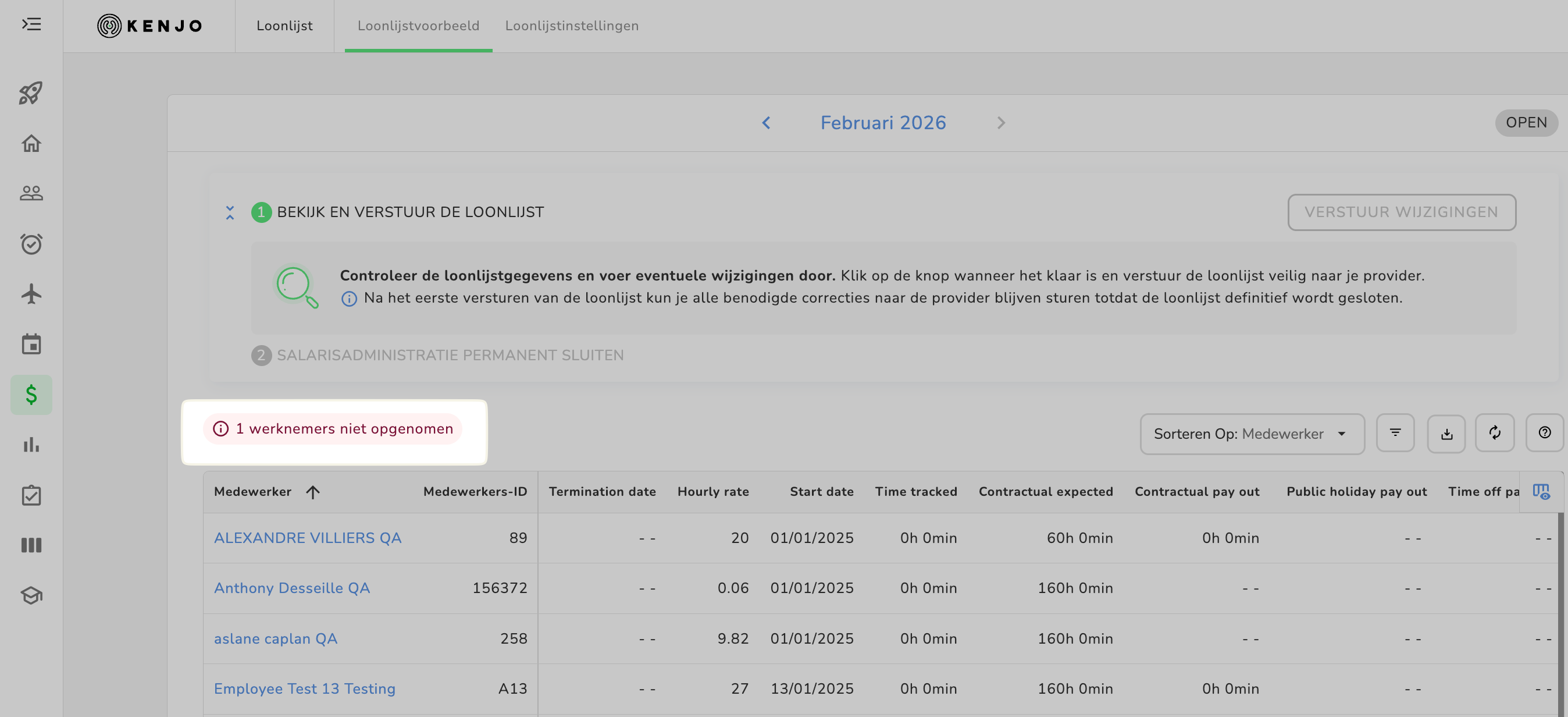Toggle Medewerker column sort arrow

313,492
